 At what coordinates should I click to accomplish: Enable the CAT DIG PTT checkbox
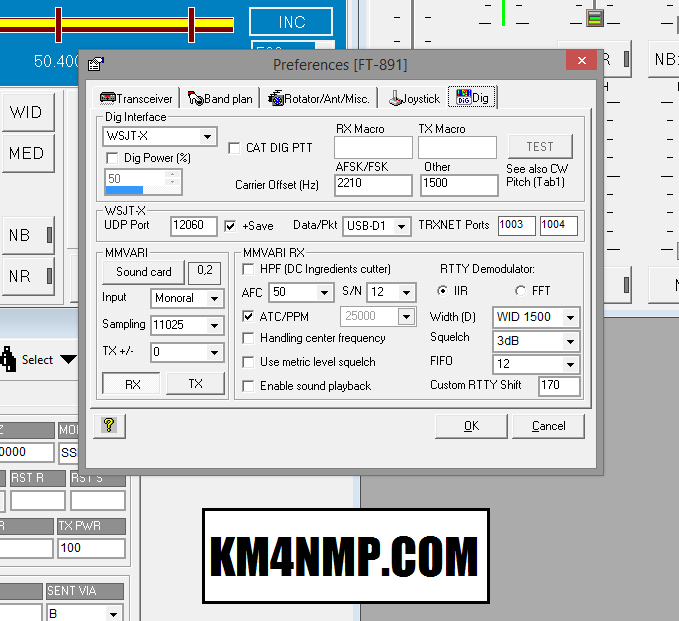coord(235,148)
